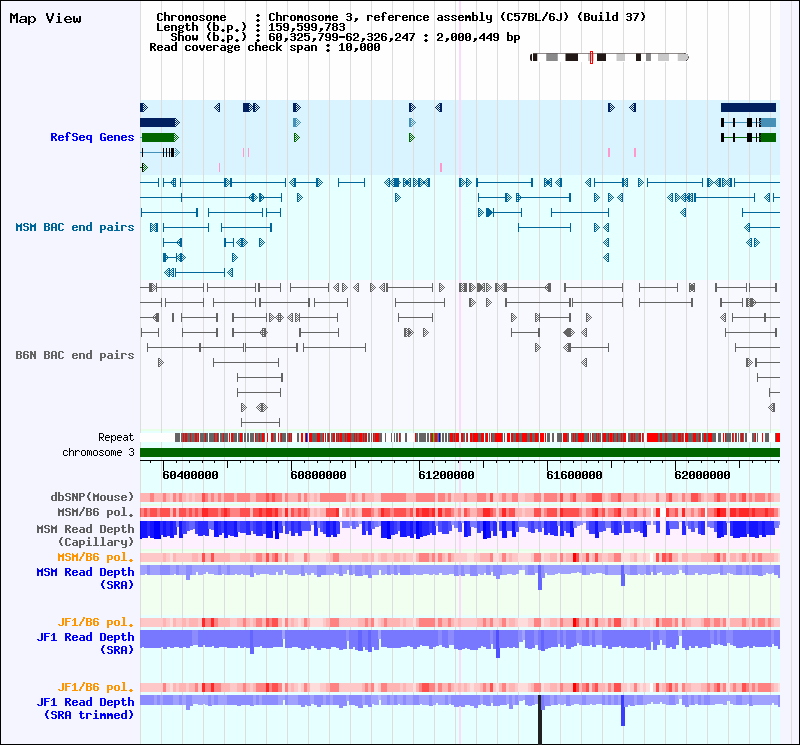The width and height of the screenshot is (800, 745).
Task: Click the chromosome 3 track label
Action: pos(98,453)
